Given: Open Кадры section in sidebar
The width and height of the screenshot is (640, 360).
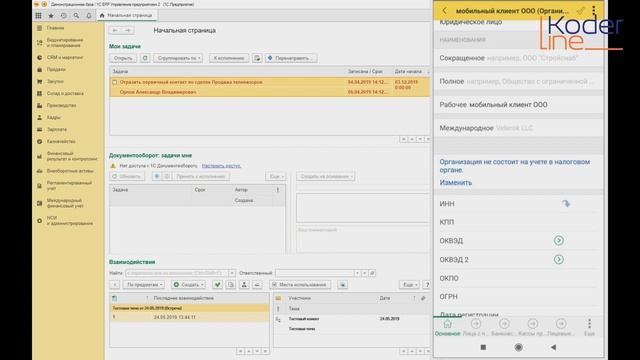Looking at the screenshot, I should click(53, 117).
